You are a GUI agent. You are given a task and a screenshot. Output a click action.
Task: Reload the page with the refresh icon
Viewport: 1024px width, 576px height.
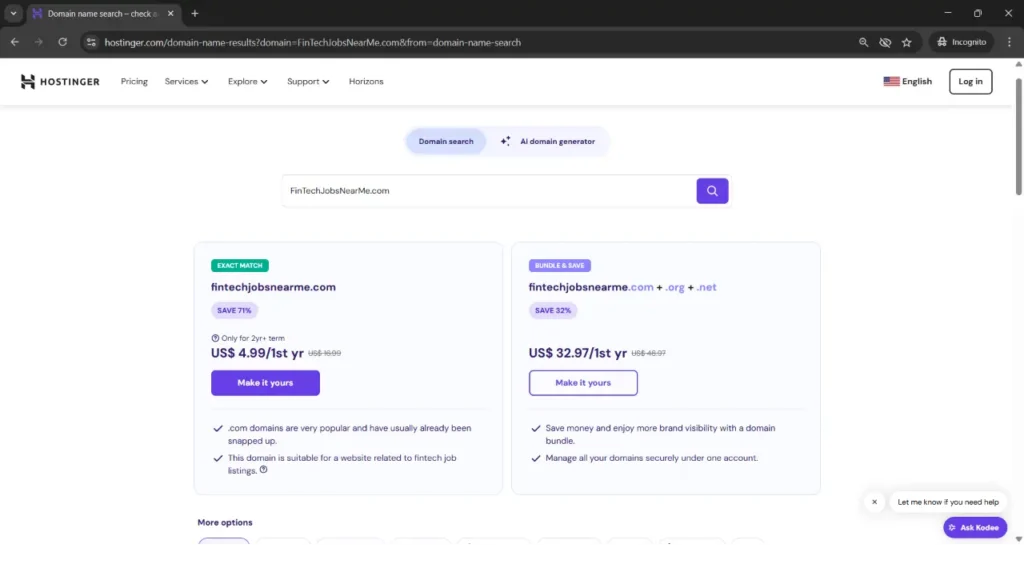click(x=63, y=42)
